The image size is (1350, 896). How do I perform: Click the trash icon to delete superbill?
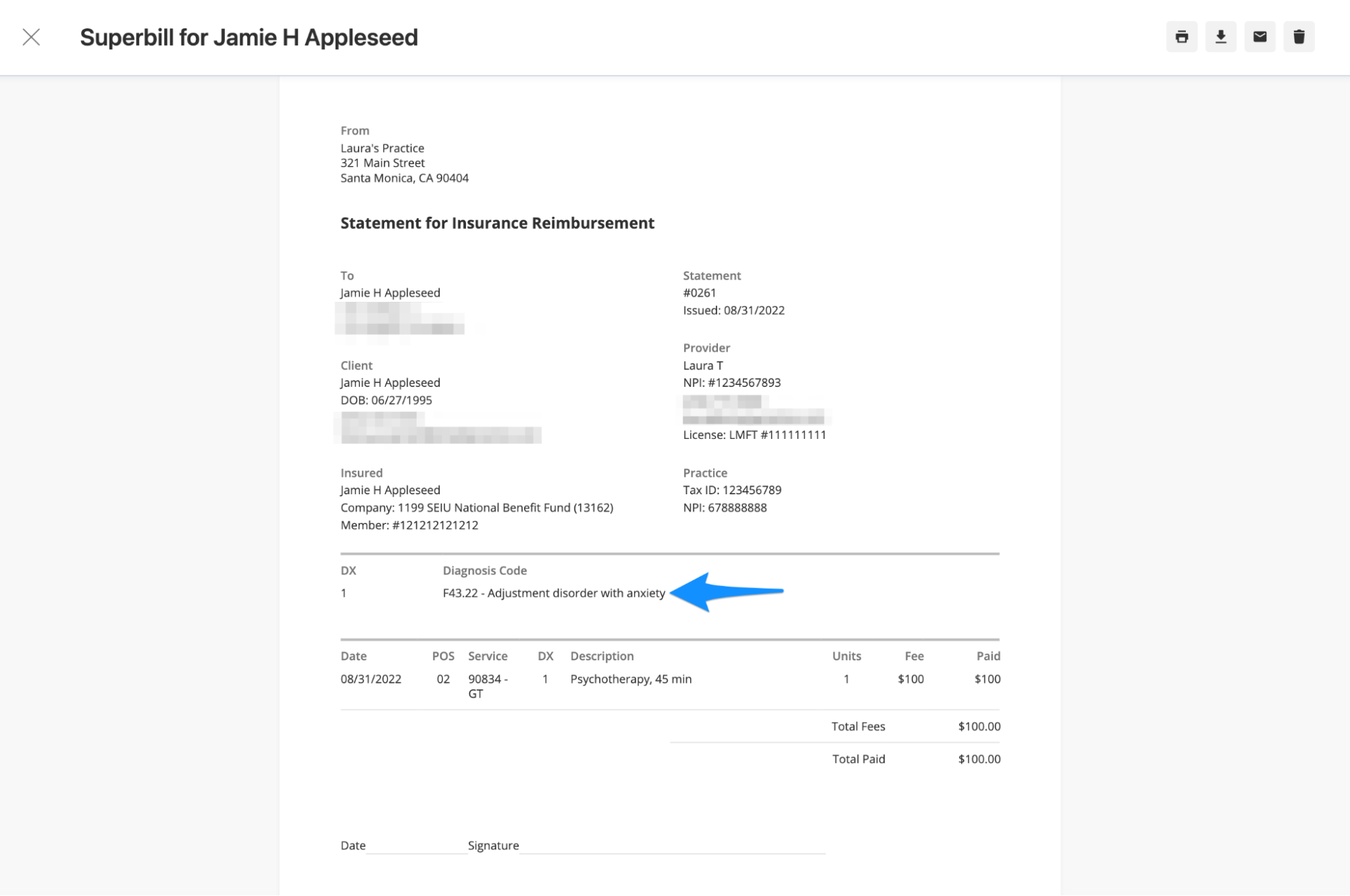pos(1299,37)
